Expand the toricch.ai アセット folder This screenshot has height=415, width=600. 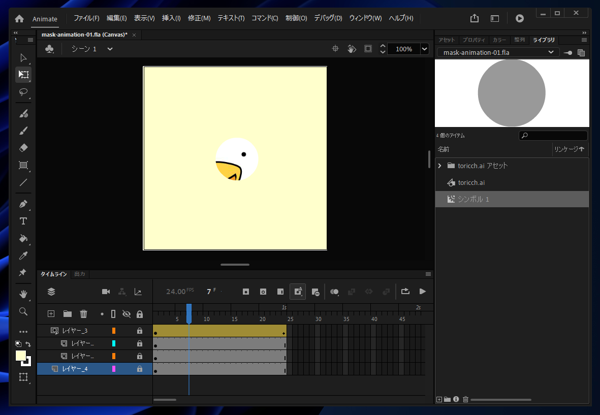(440, 165)
